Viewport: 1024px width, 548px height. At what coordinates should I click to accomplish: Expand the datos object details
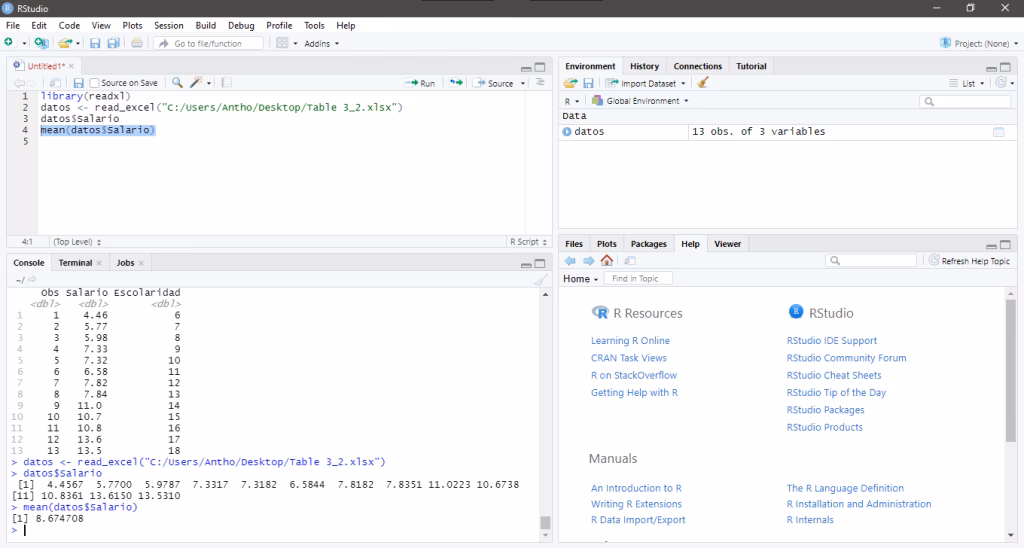(x=567, y=132)
